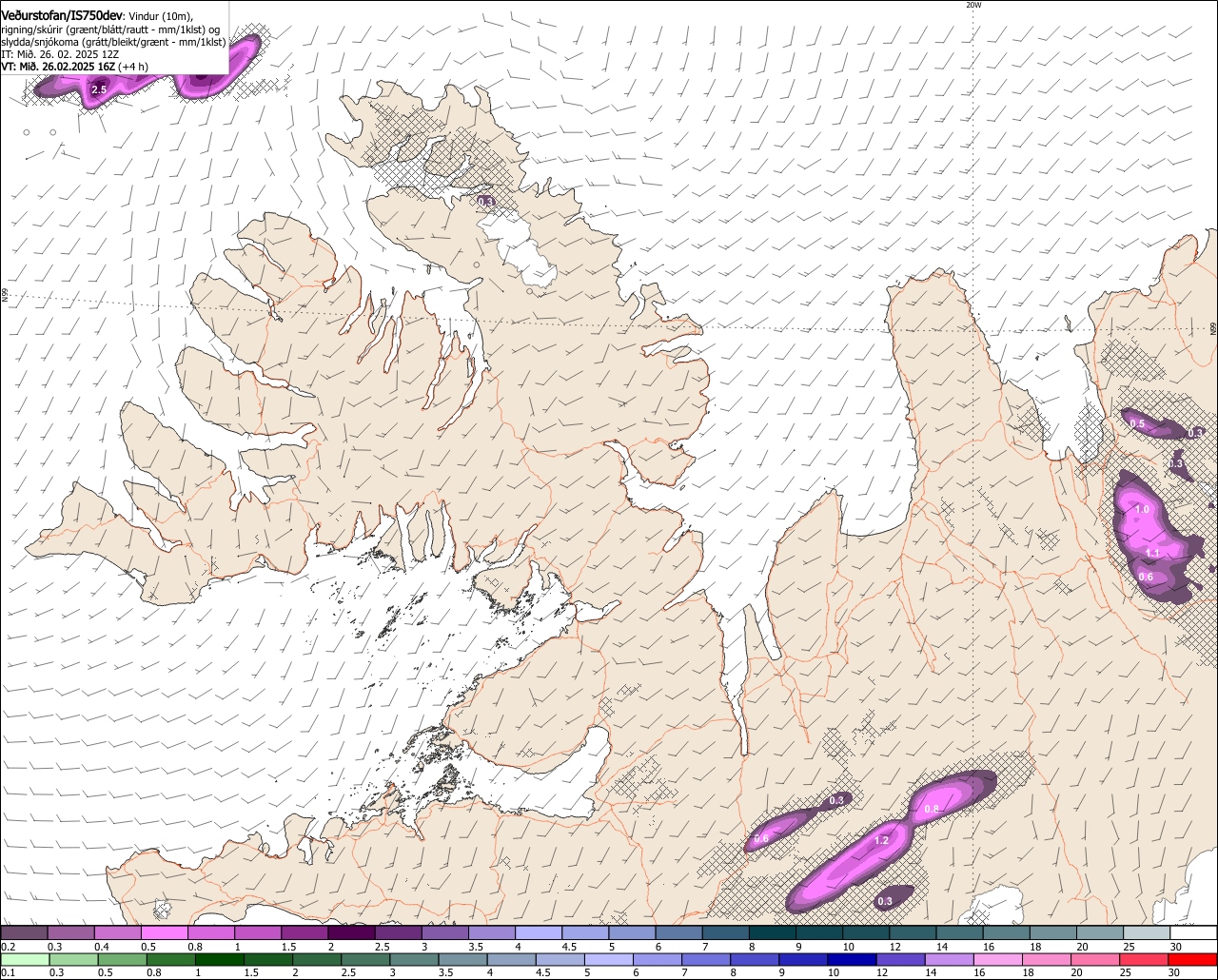Click the '0.6' value below the '1.1' label
This screenshot has height=980, width=1218.
click(1146, 578)
